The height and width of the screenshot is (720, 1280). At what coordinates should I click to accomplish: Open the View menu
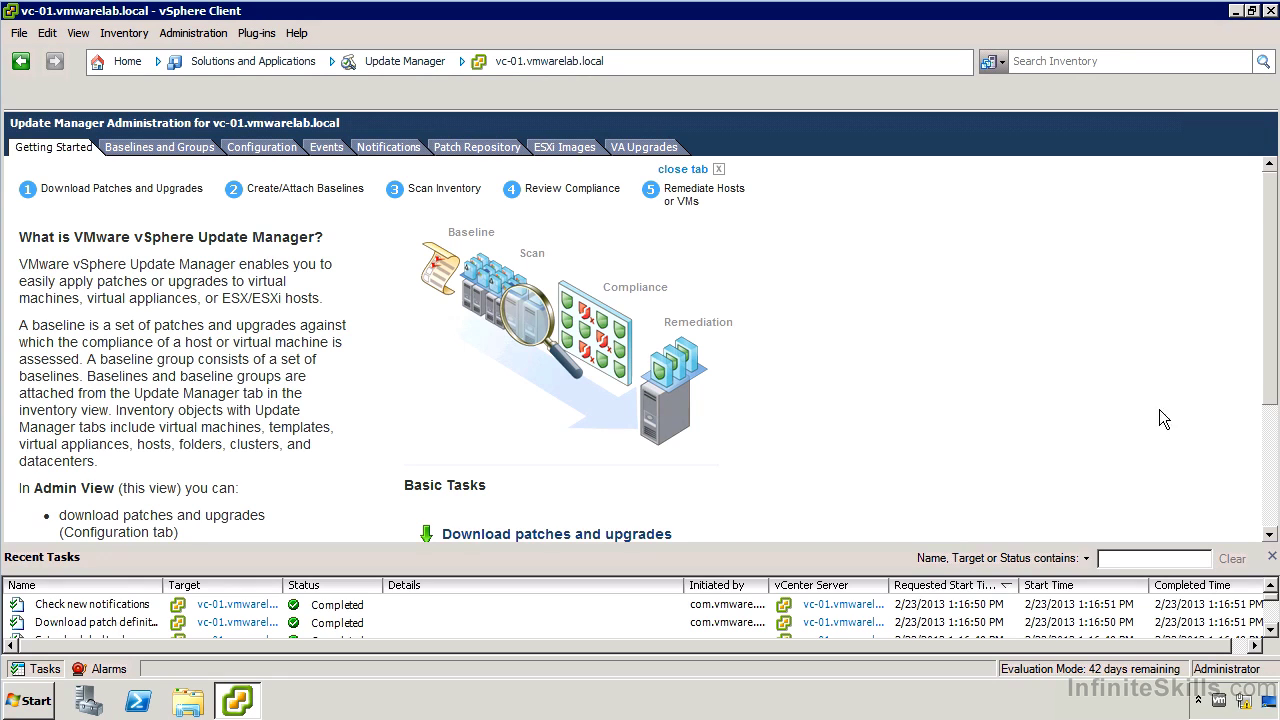pos(78,33)
